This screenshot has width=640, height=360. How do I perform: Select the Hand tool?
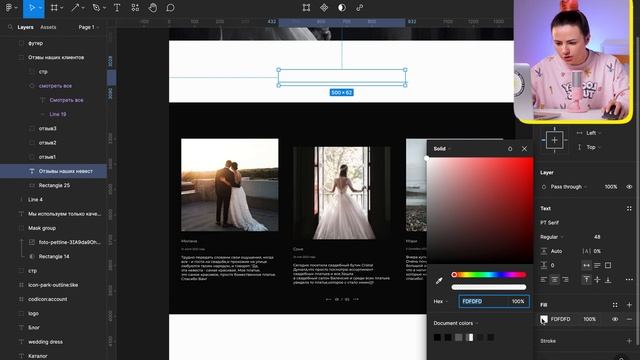pyautogui.click(x=153, y=8)
